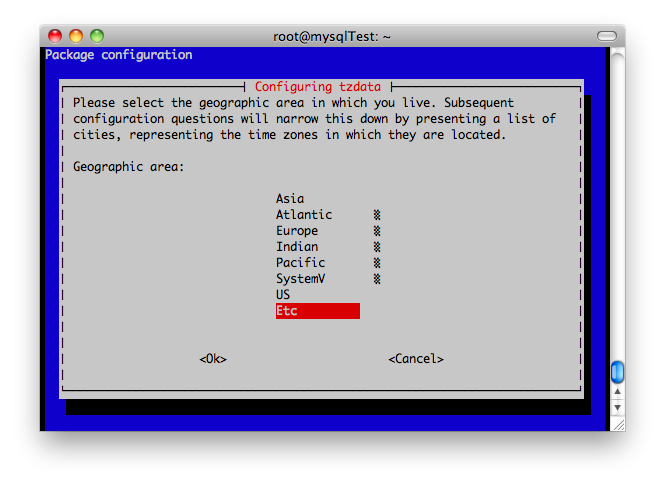Click the Cancel button in tzdata dialog
Viewport: 665px width, 486px height.
click(416, 359)
